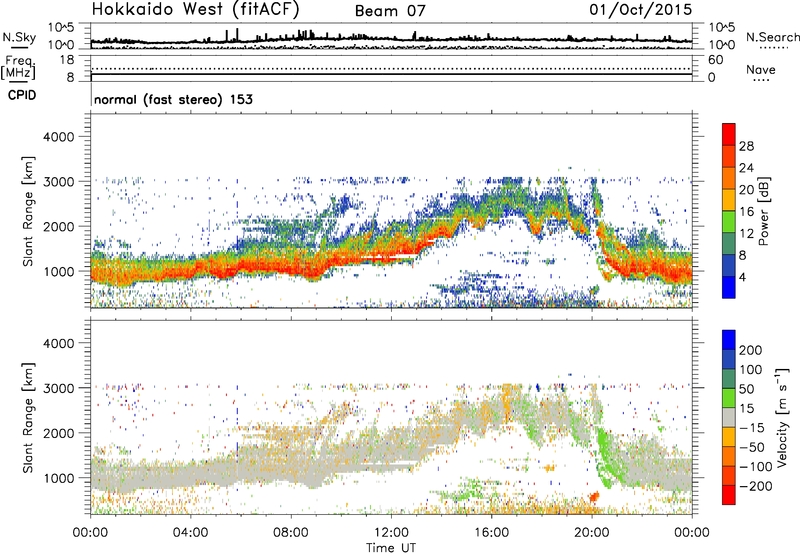Click the "4" value on Power colorbar
Screen dimensions: 800x554
tap(742, 277)
